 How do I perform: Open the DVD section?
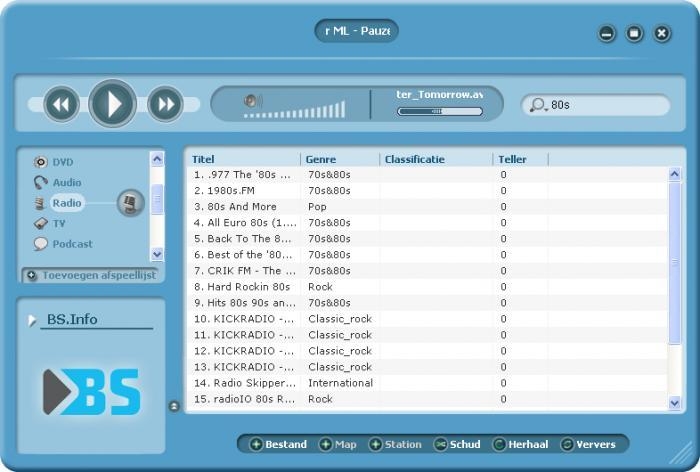[63, 162]
